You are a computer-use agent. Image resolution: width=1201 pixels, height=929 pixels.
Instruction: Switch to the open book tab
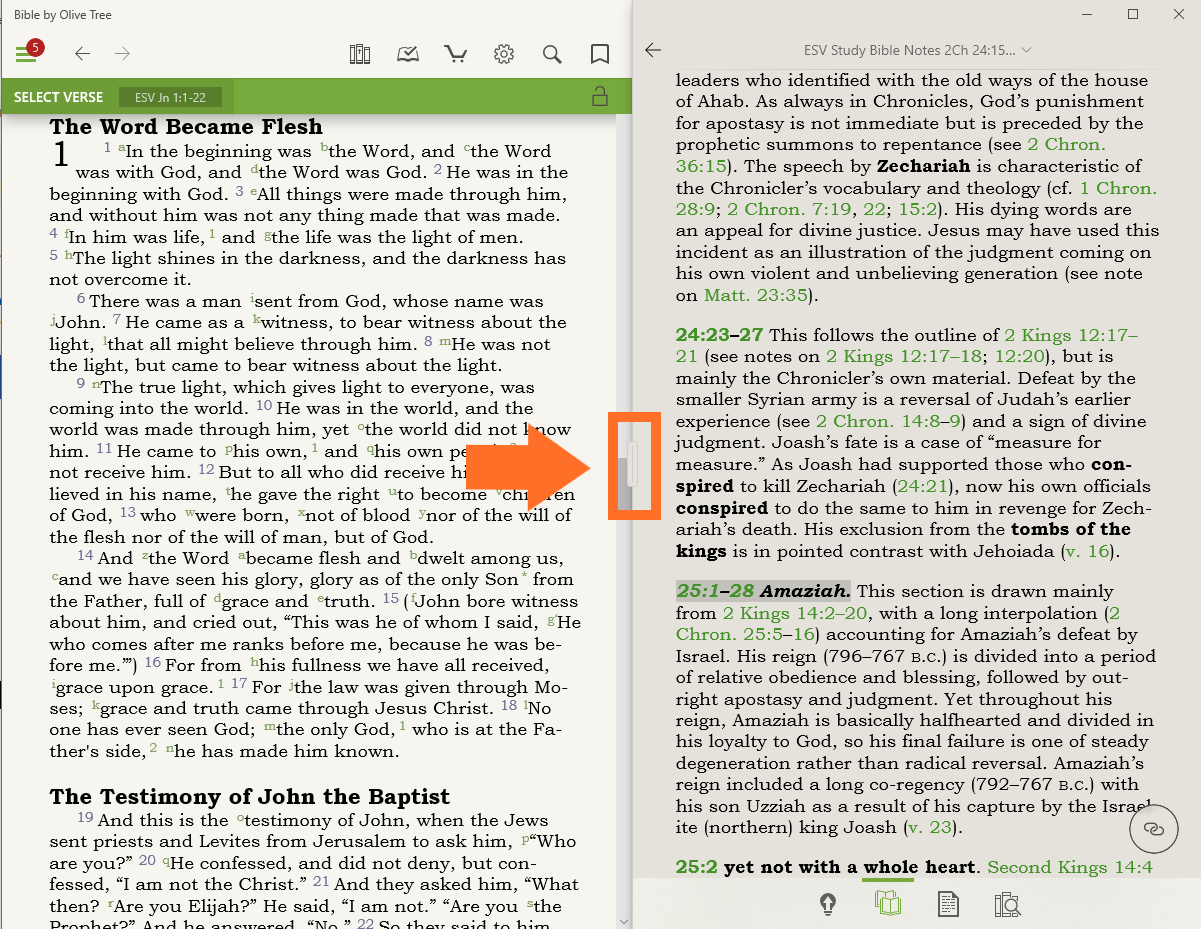pyautogui.click(x=888, y=904)
